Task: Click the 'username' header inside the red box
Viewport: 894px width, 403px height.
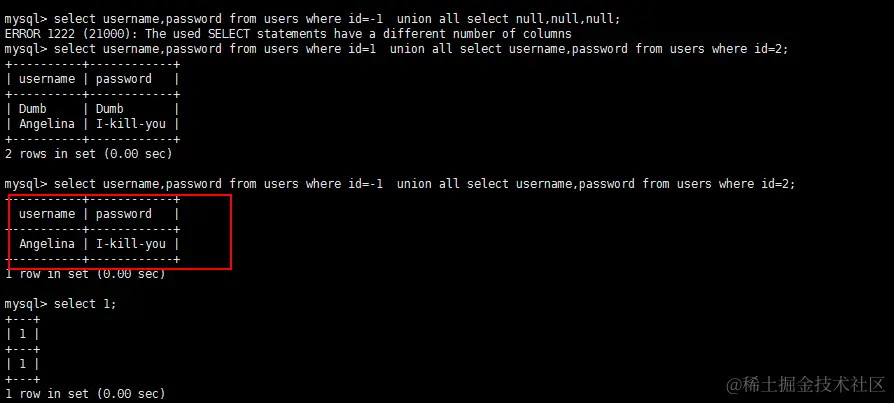Action: (47, 214)
